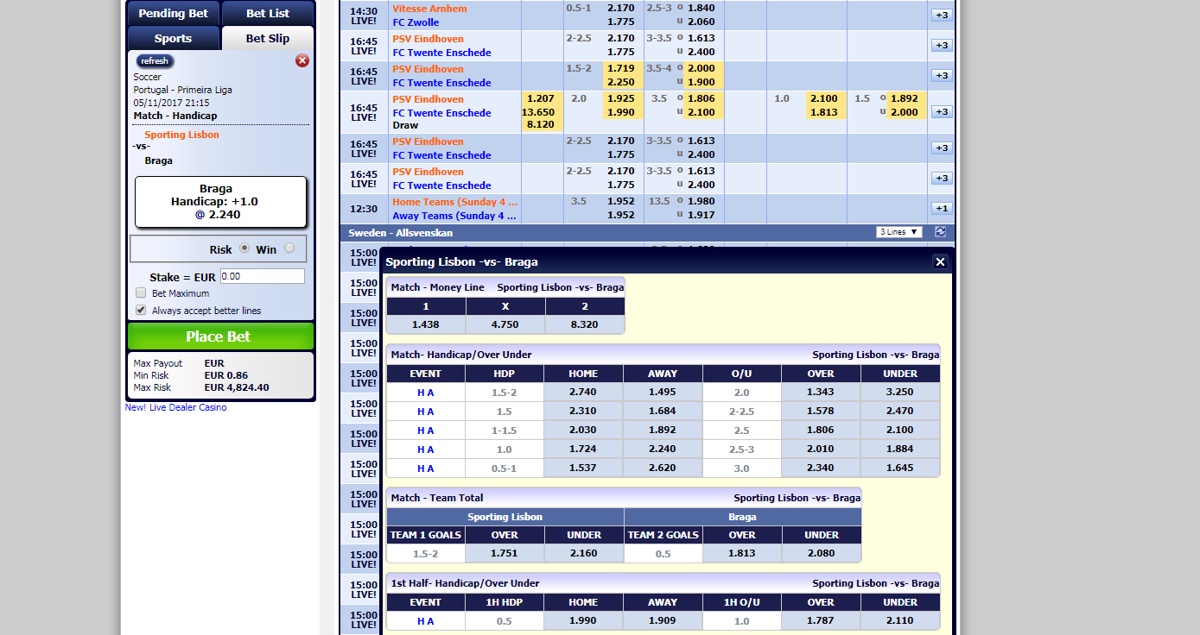Viewport: 1200px width, 635px height.
Task: Open Vitesse Arnhem match link
Action: tap(429, 8)
